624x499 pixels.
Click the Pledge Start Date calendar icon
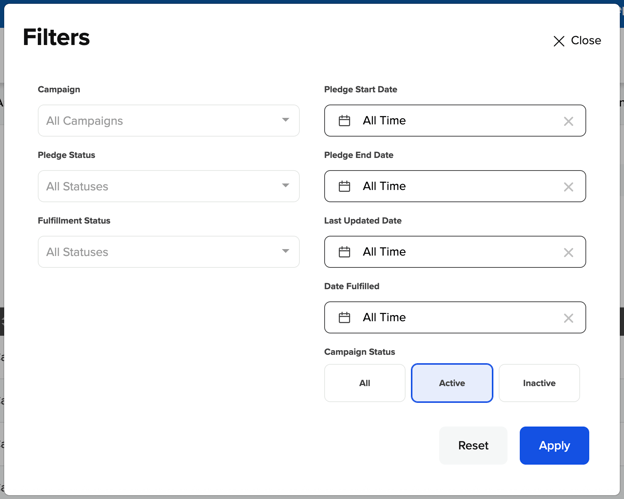(344, 121)
